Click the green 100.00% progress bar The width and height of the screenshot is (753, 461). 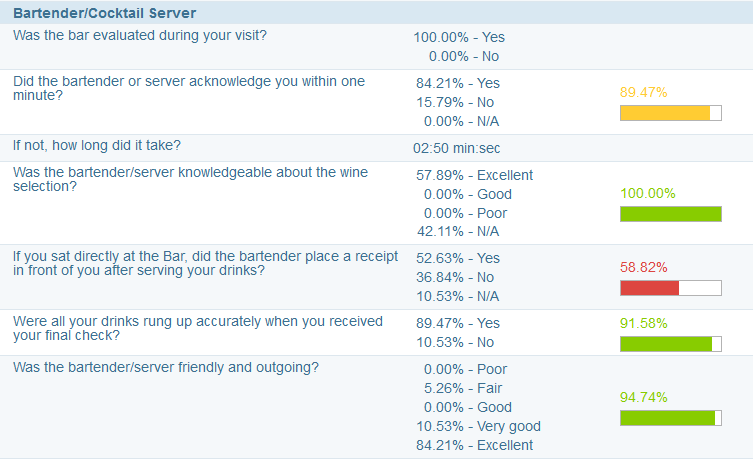pyautogui.click(x=670, y=213)
